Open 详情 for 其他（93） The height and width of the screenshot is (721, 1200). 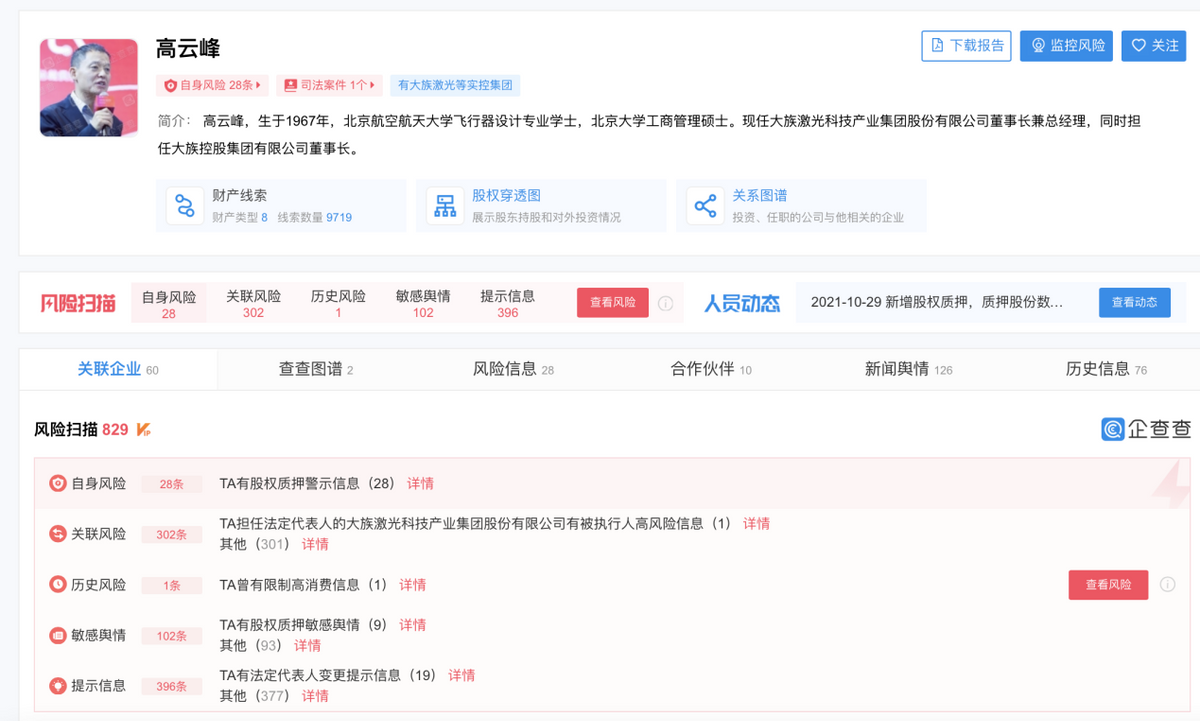pyautogui.click(x=307, y=645)
